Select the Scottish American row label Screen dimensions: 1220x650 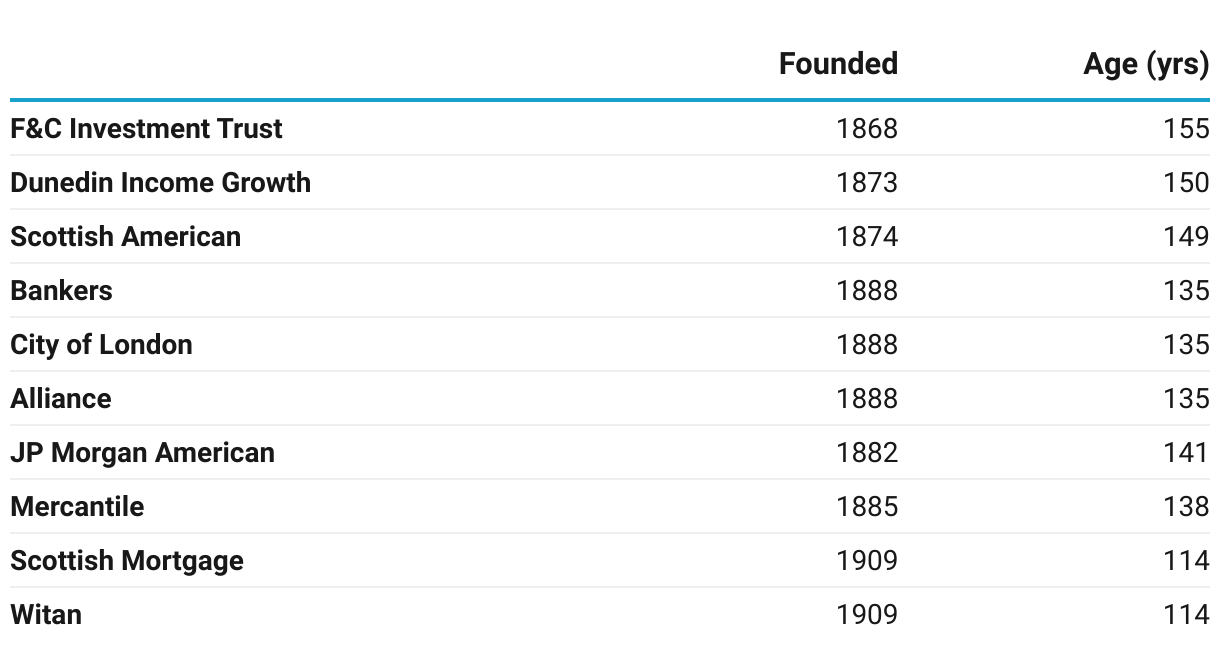[x=125, y=237]
